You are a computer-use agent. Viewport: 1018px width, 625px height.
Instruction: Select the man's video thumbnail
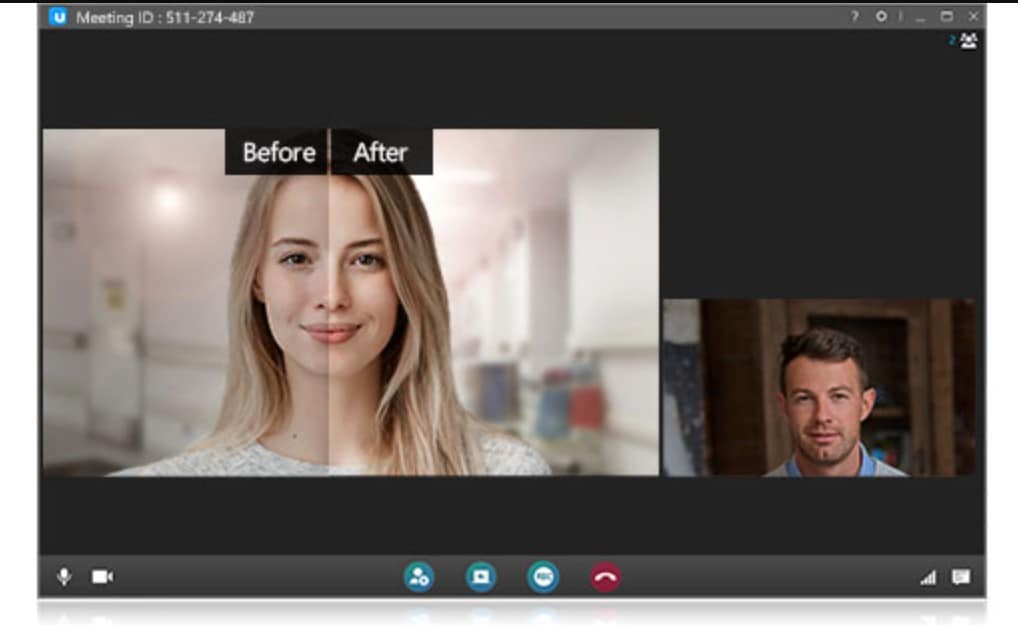819,387
